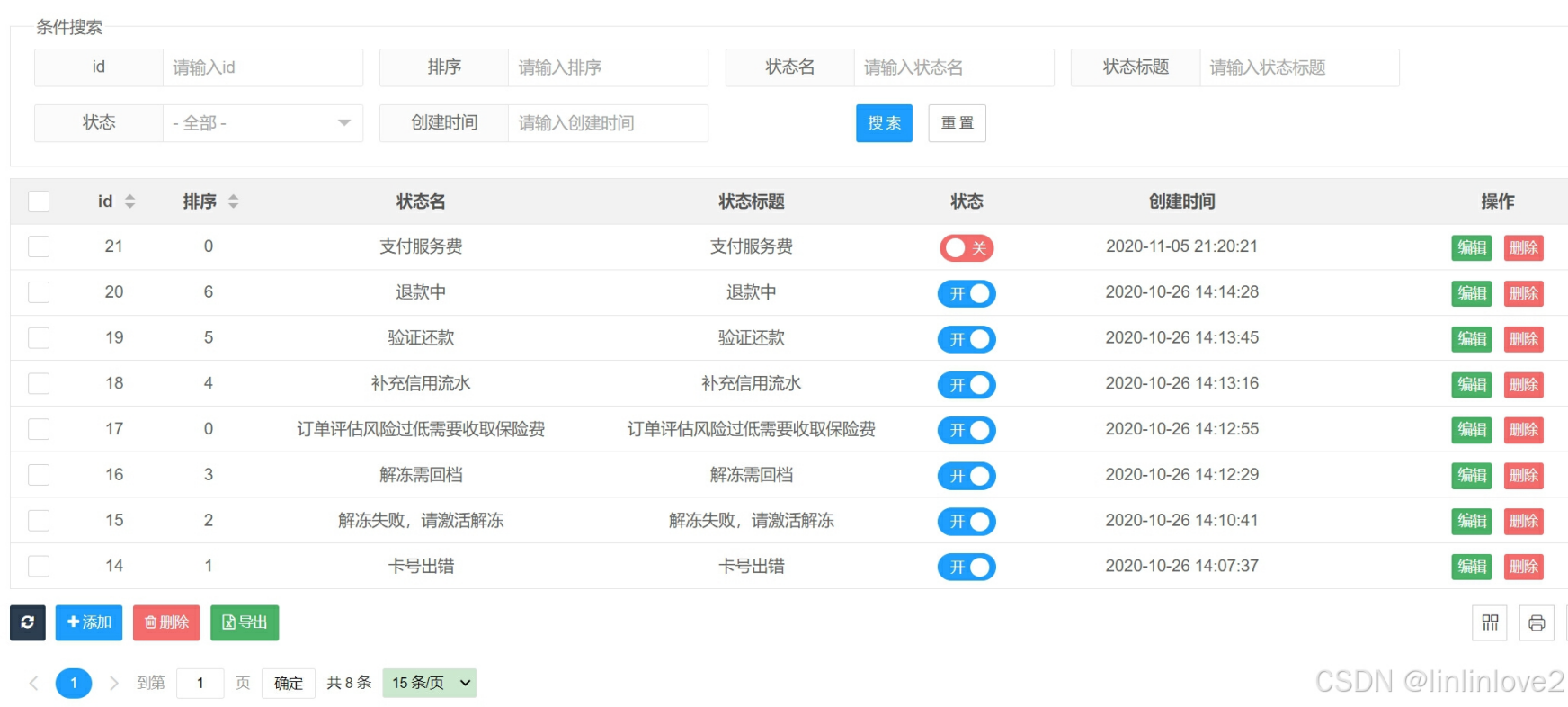Open the 15 条/页 page size dropdown
This screenshot has height=707, width=1568.
430,683
